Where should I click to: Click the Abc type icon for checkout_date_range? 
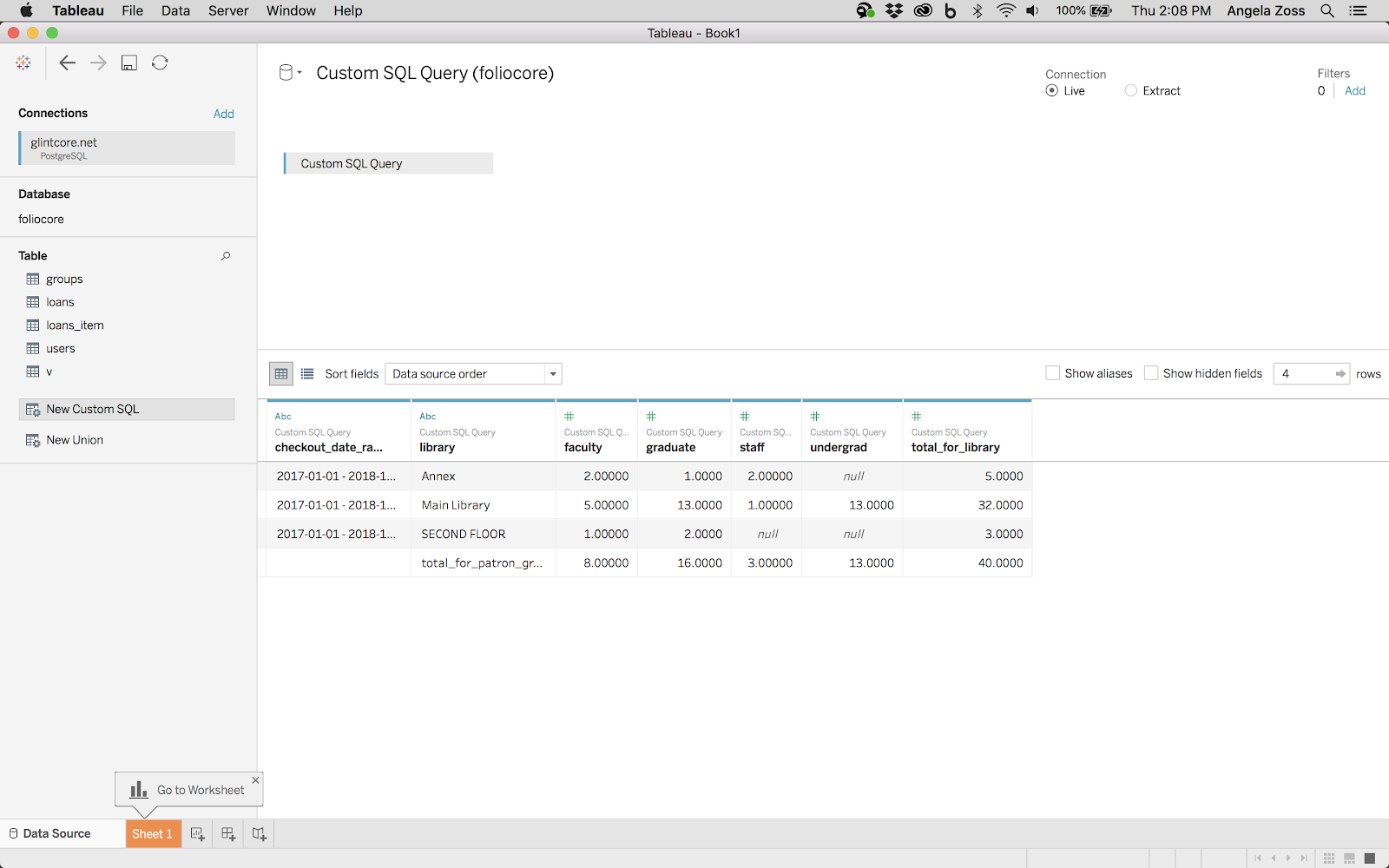pos(283,417)
